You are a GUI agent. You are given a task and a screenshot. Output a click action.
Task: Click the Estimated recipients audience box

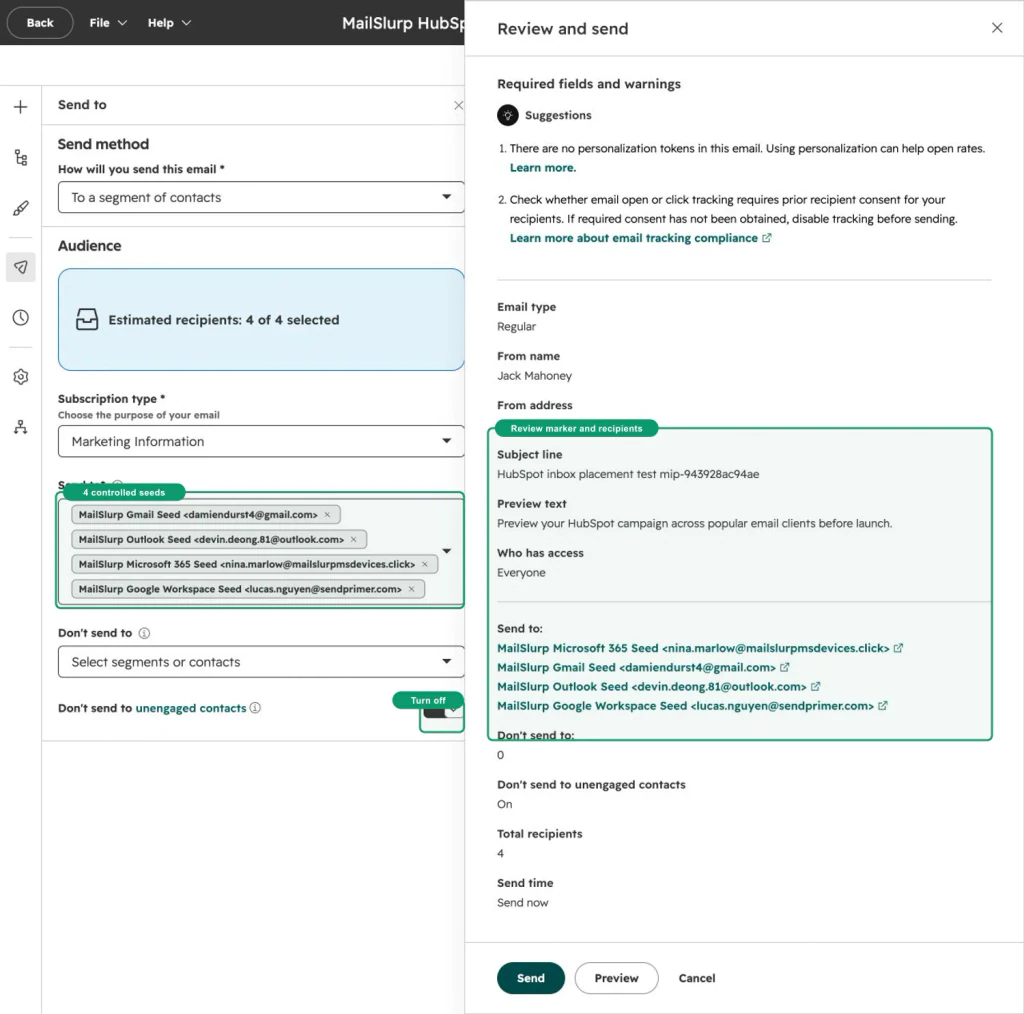point(261,319)
